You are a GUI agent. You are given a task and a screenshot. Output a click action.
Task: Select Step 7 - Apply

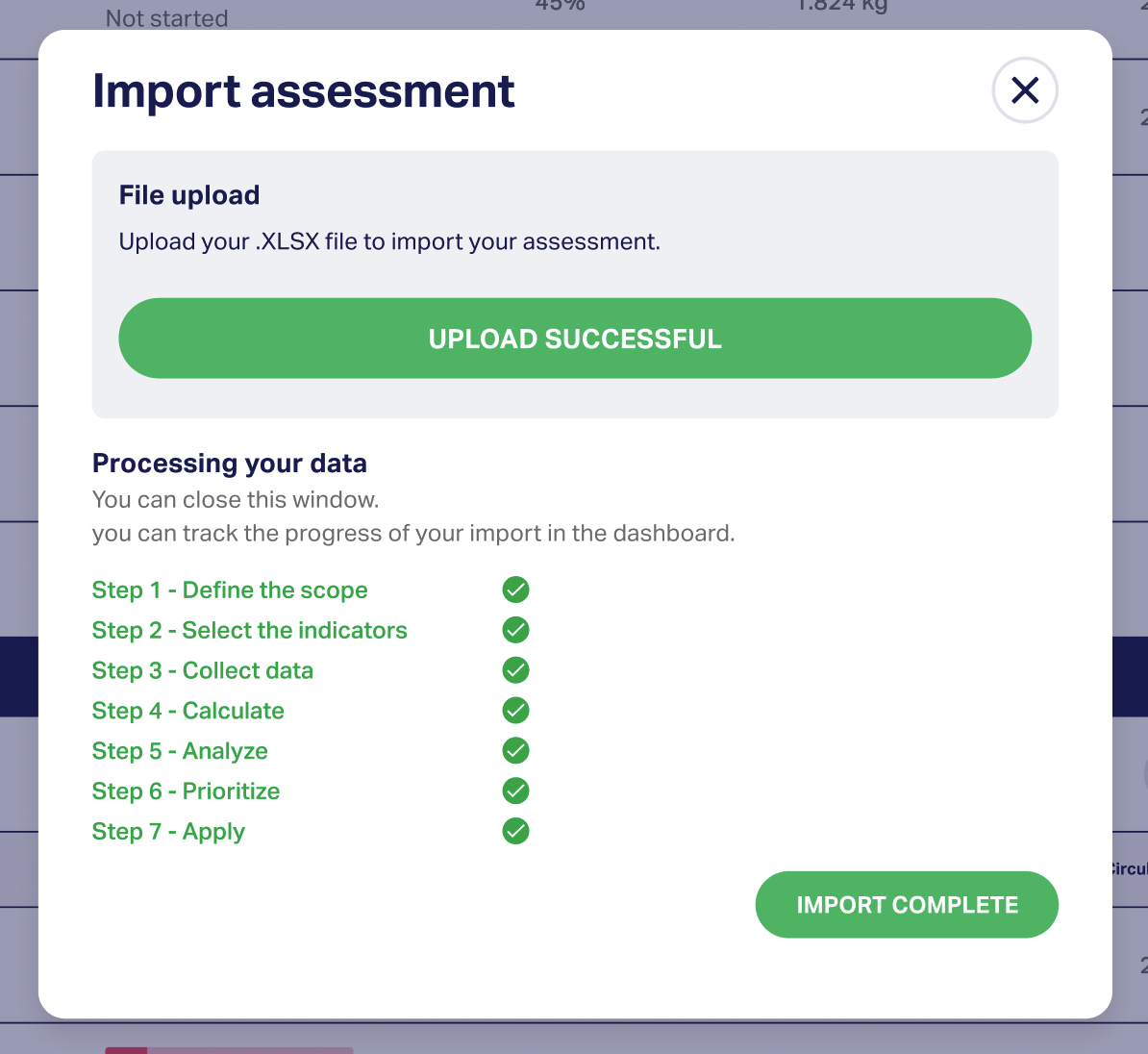(168, 832)
